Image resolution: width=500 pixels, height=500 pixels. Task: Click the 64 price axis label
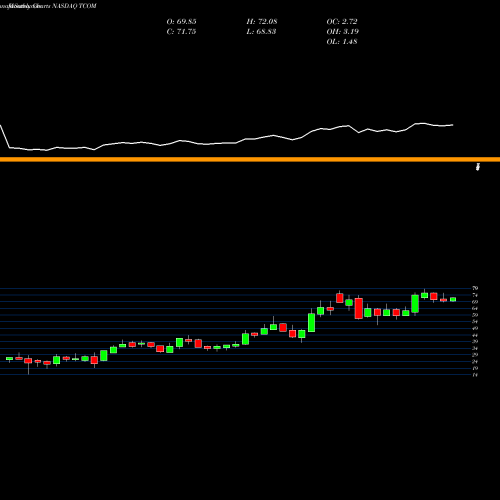475,308
